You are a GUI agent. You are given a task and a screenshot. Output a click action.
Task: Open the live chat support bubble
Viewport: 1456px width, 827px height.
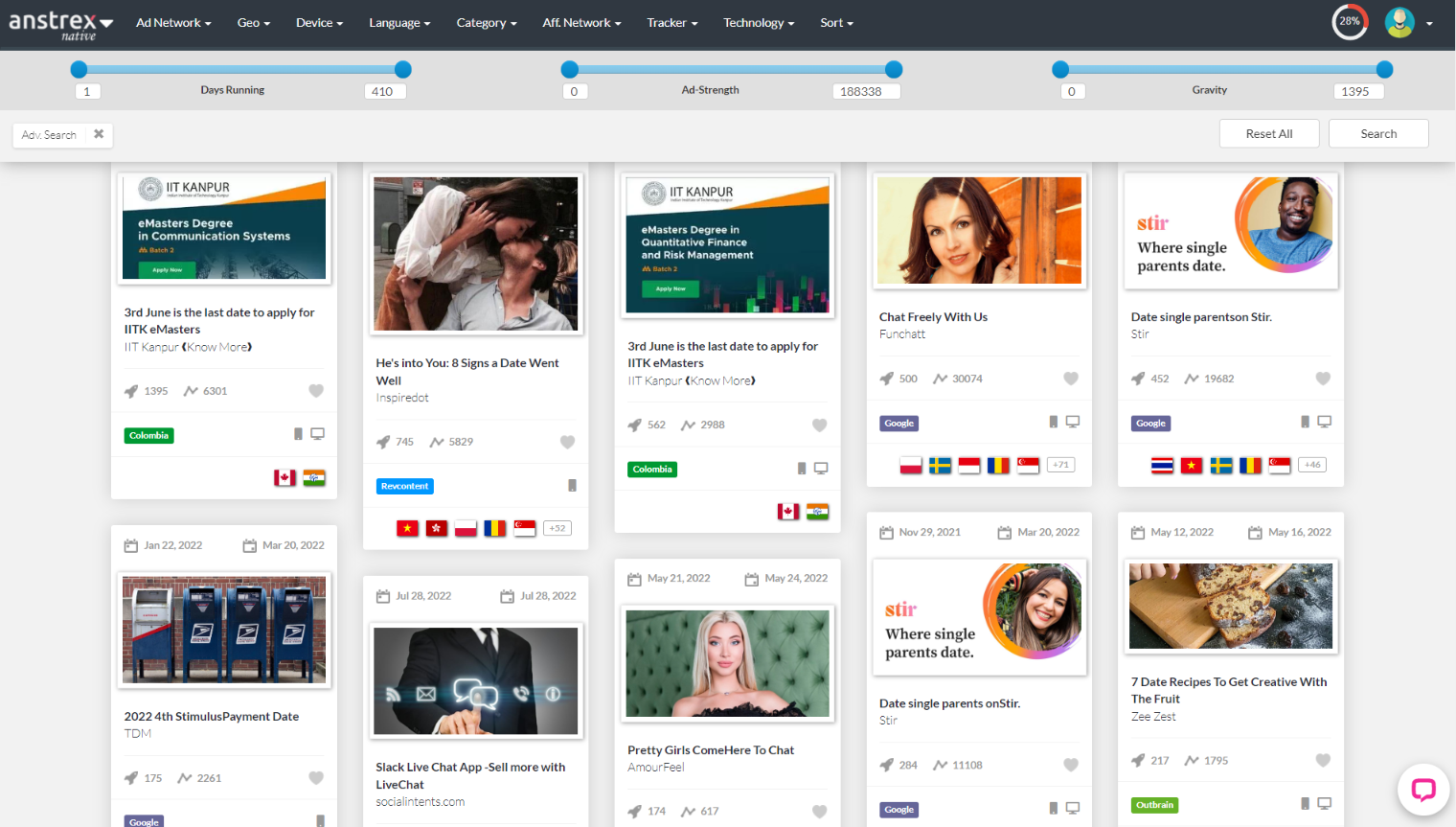(x=1423, y=790)
